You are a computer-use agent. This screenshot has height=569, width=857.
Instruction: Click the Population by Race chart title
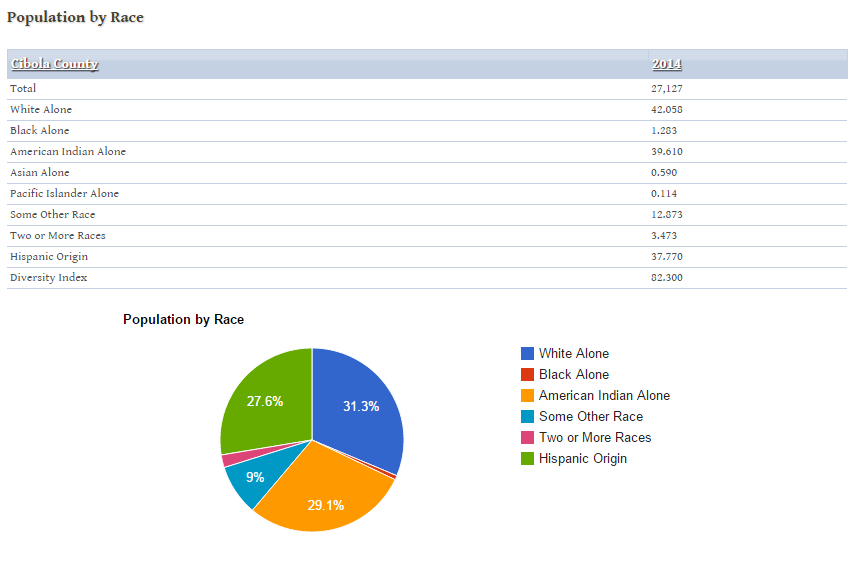click(183, 319)
